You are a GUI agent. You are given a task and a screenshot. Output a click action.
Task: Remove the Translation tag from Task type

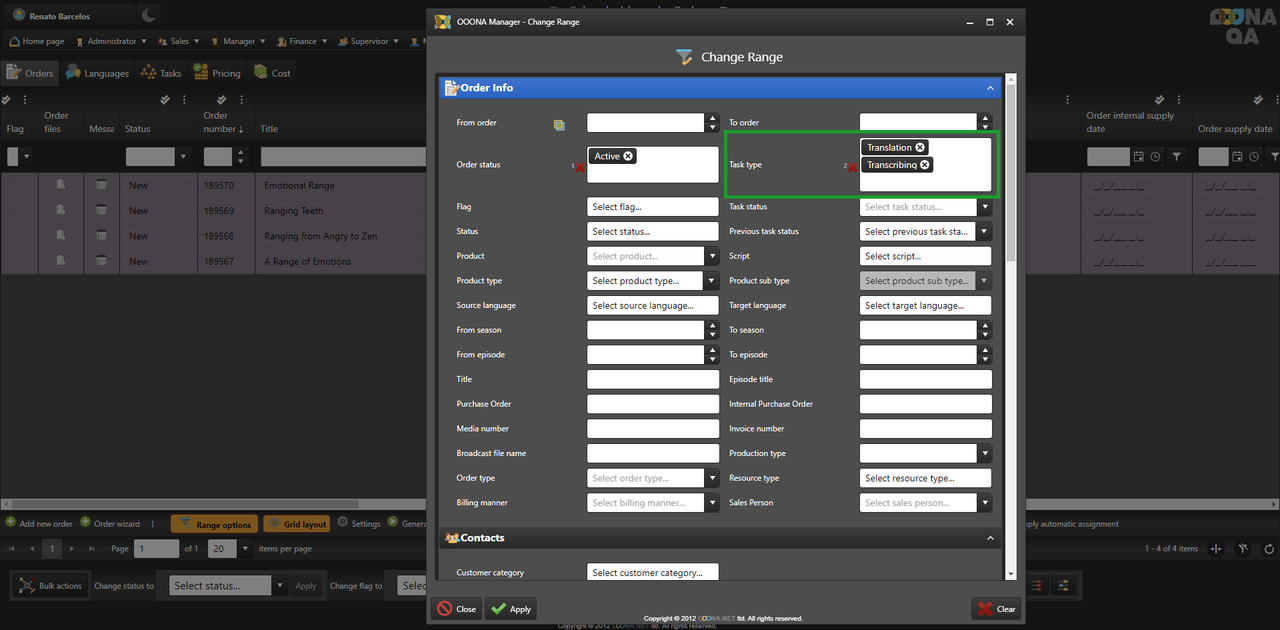(x=920, y=147)
